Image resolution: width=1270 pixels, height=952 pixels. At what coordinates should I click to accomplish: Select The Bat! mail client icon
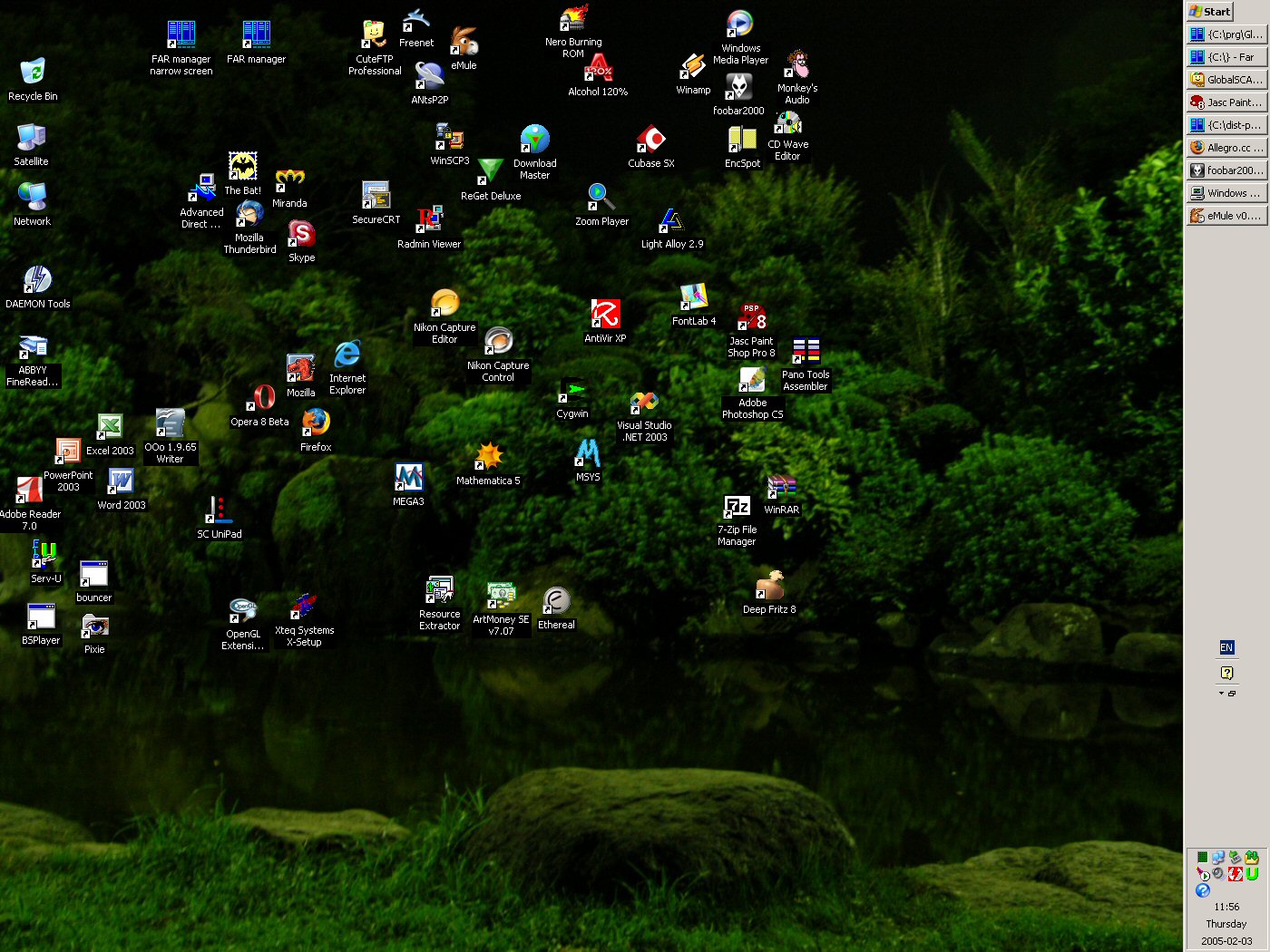(x=242, y=168)
